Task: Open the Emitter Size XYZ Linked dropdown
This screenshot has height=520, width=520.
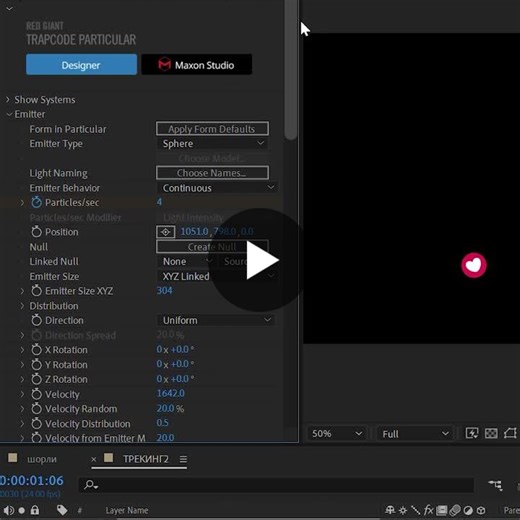Action: [217, 276]
